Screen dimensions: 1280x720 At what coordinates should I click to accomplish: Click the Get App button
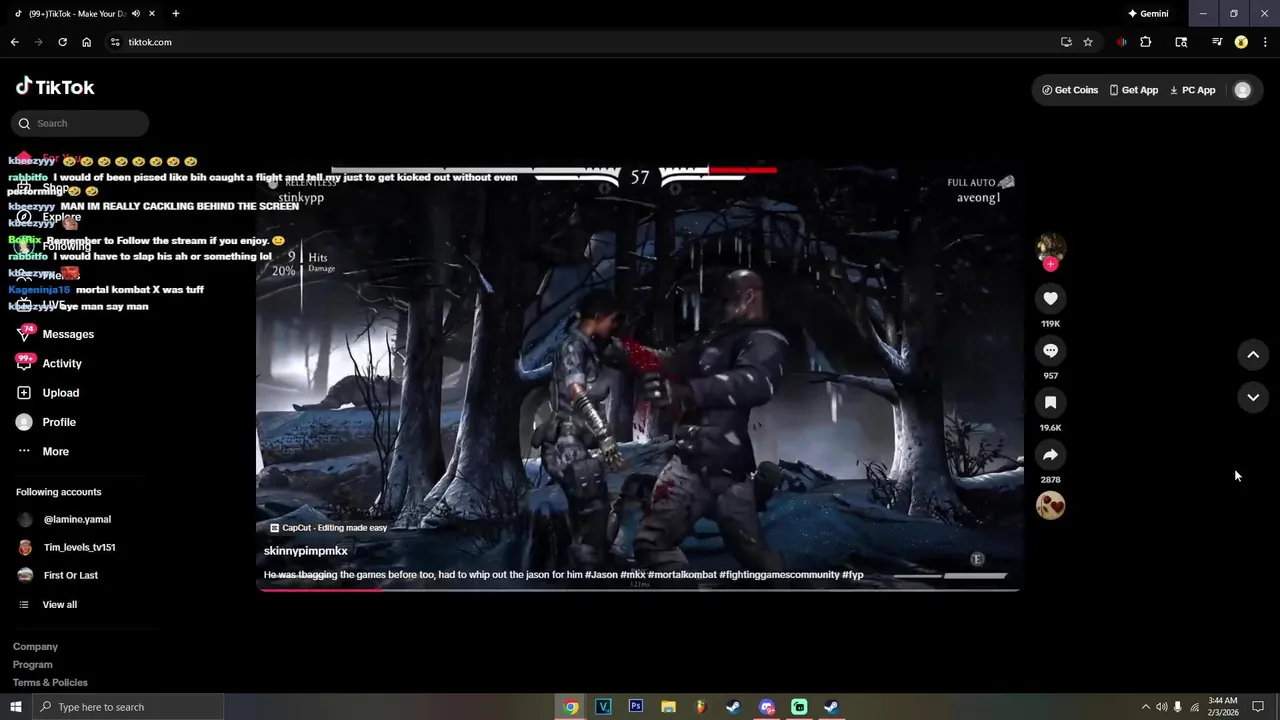(x=1133, y=90)
